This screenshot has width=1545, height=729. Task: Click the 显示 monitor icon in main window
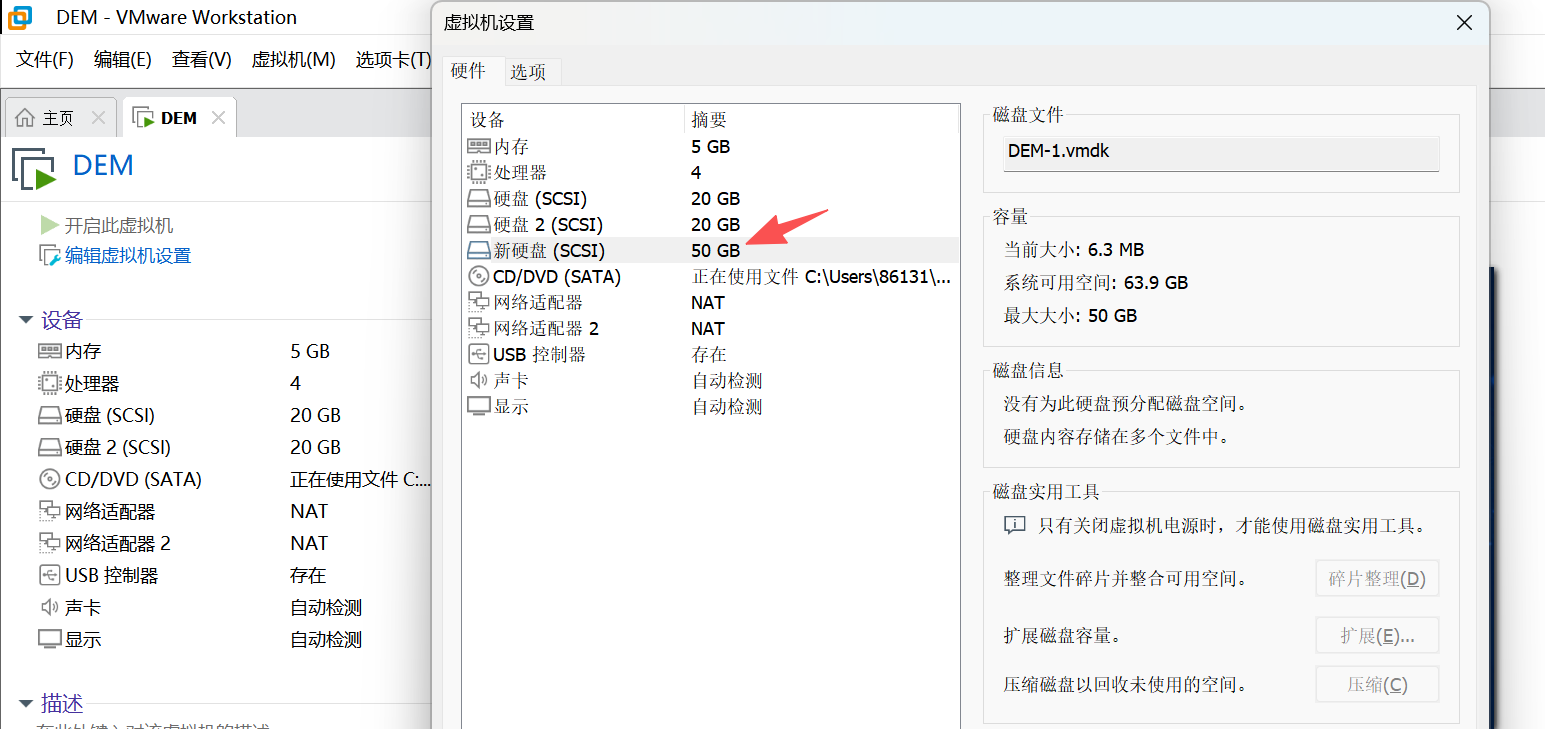point(49,639)
